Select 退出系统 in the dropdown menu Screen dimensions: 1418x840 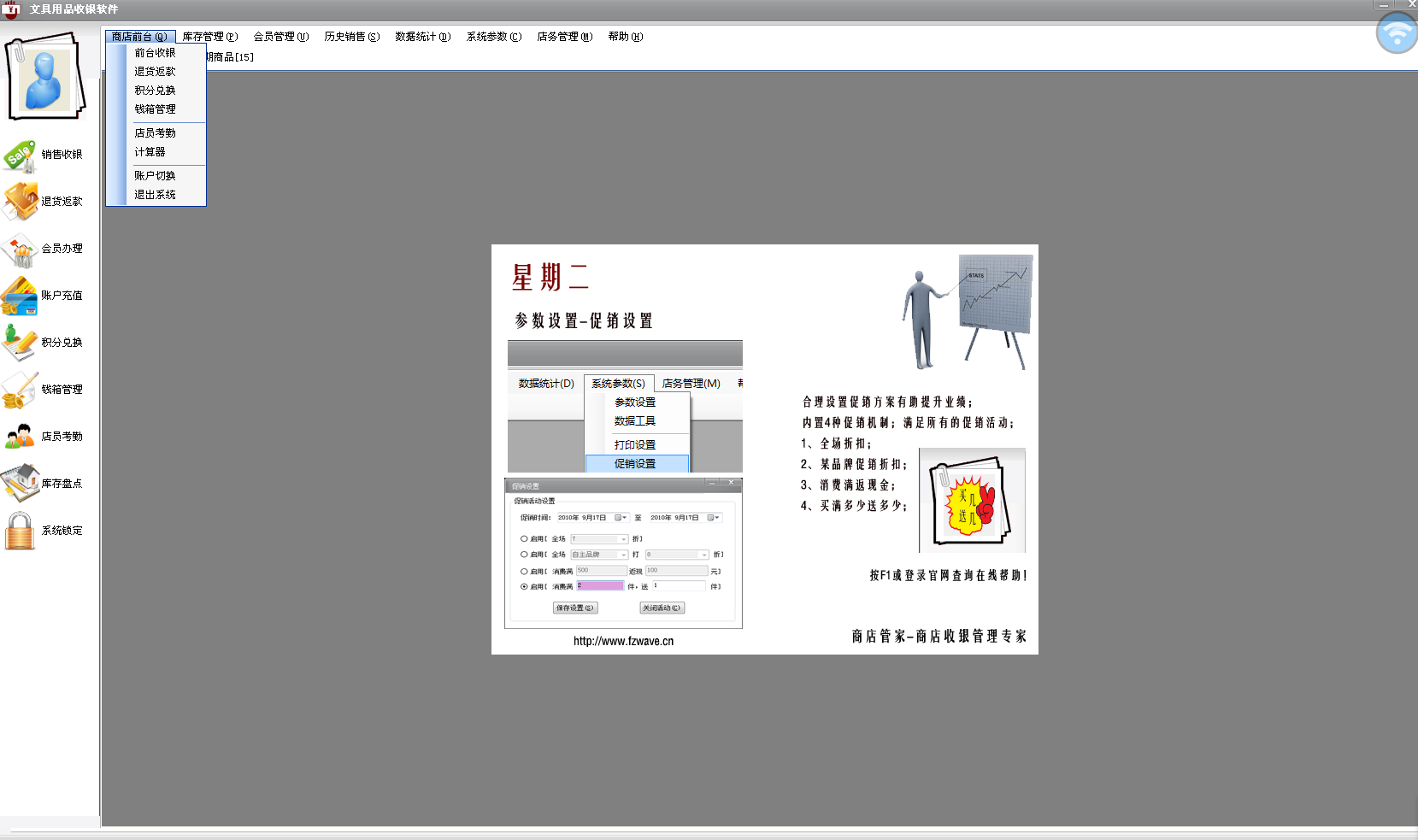(x=156, y=195)
